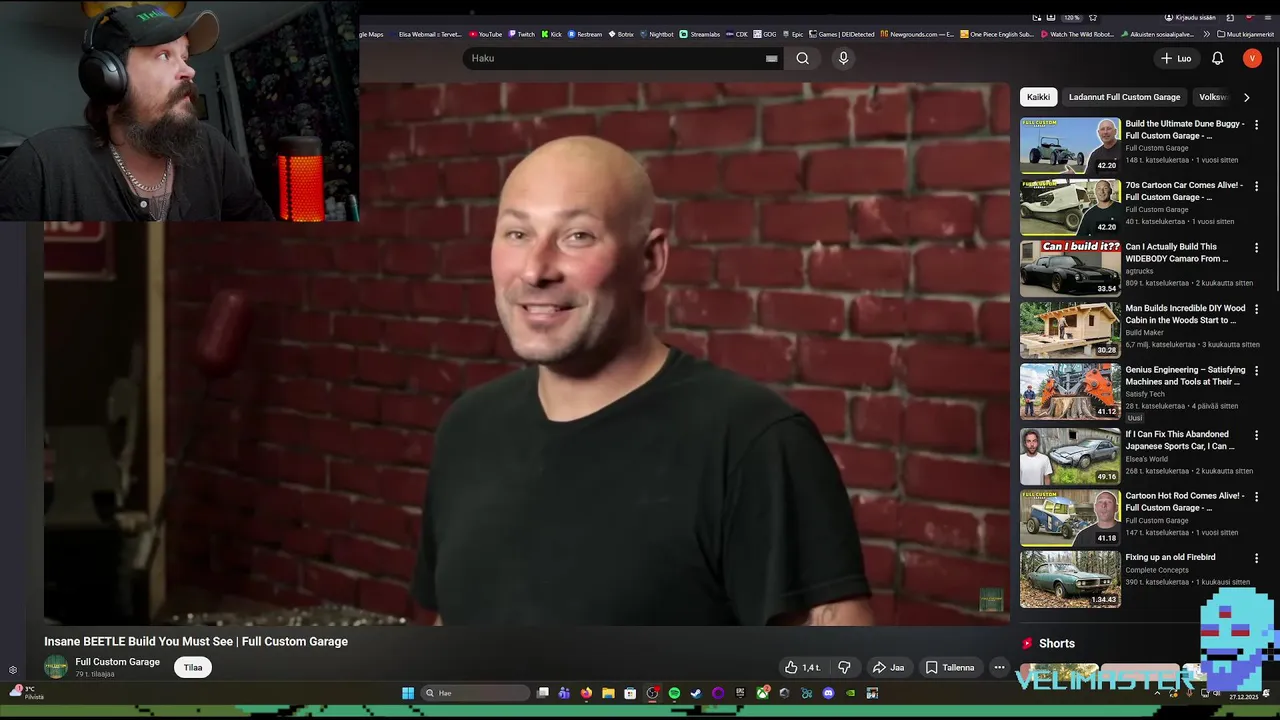Open Cartoon Hot Rod Comes Alive thumbnail

1070,517
